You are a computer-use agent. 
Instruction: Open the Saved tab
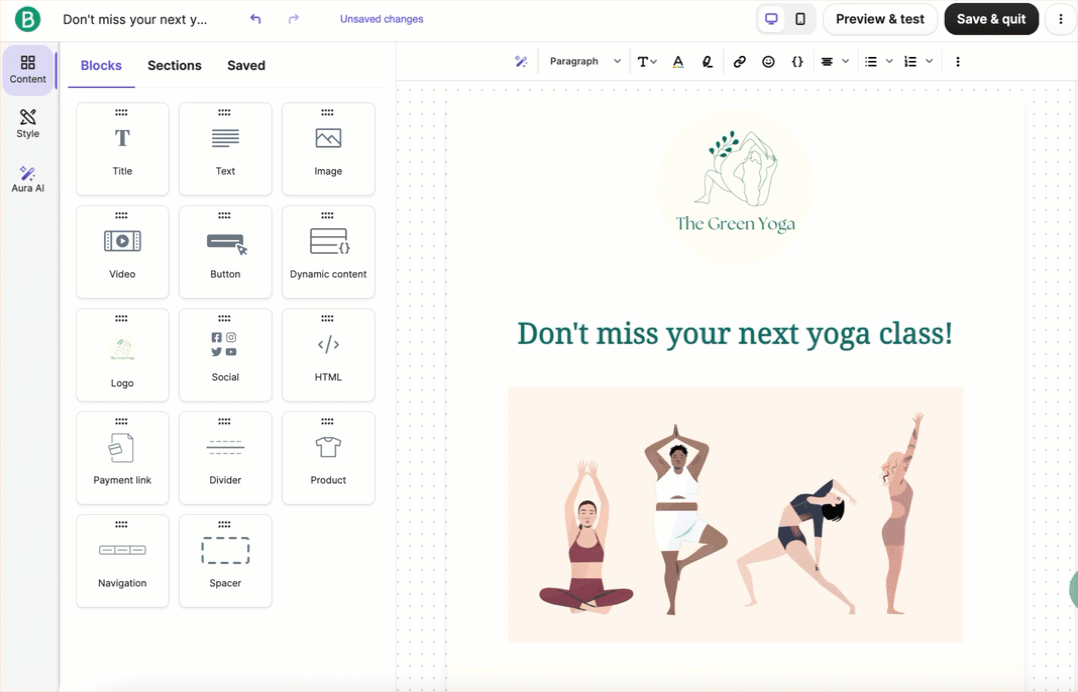click(246, 66)
